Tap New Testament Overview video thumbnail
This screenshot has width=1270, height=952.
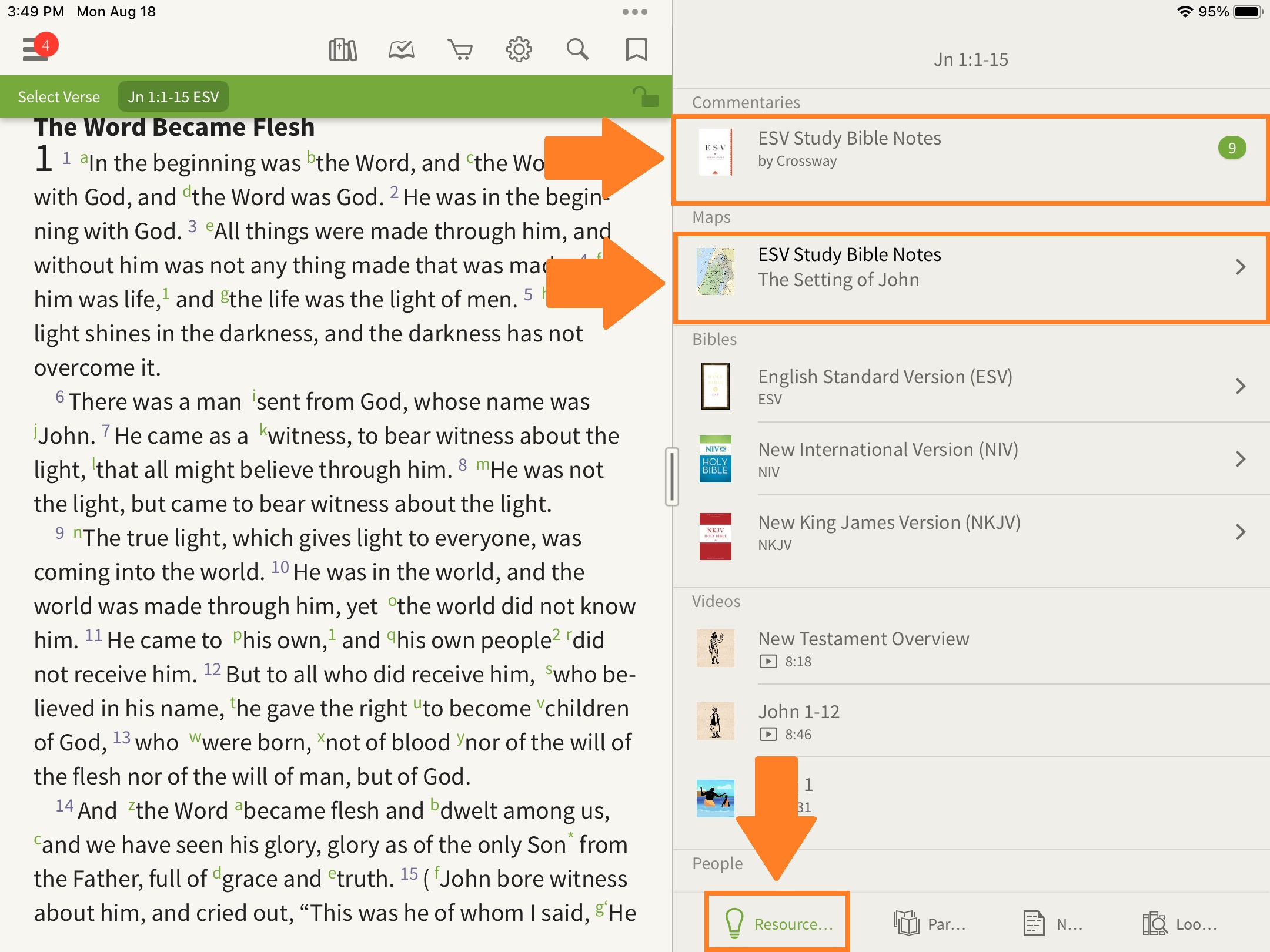(716, 648)
